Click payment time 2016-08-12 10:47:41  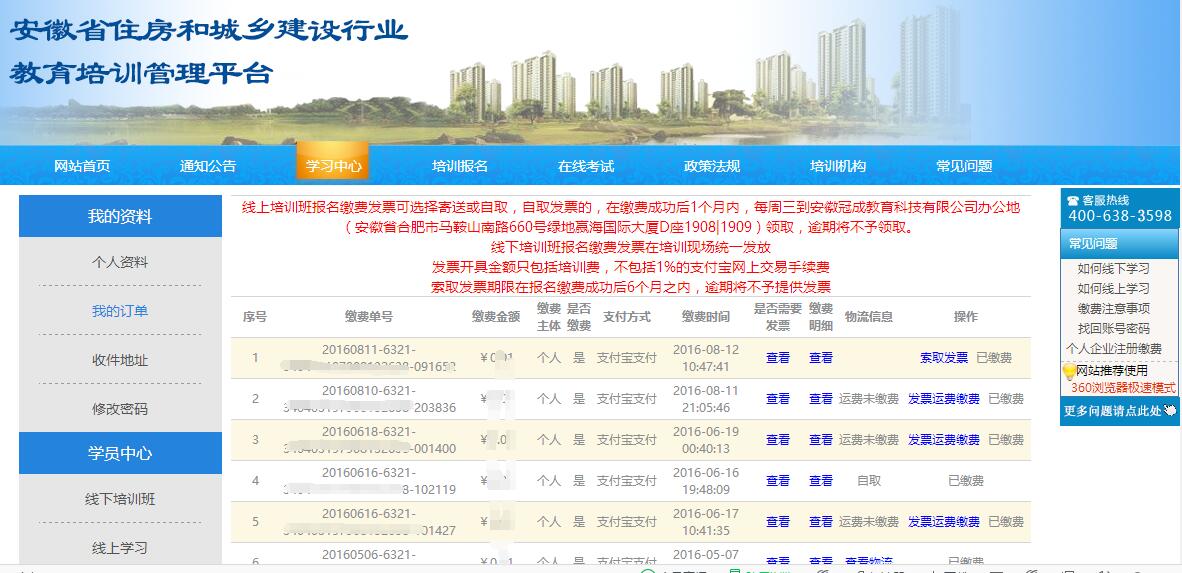[x=706, y=358]
